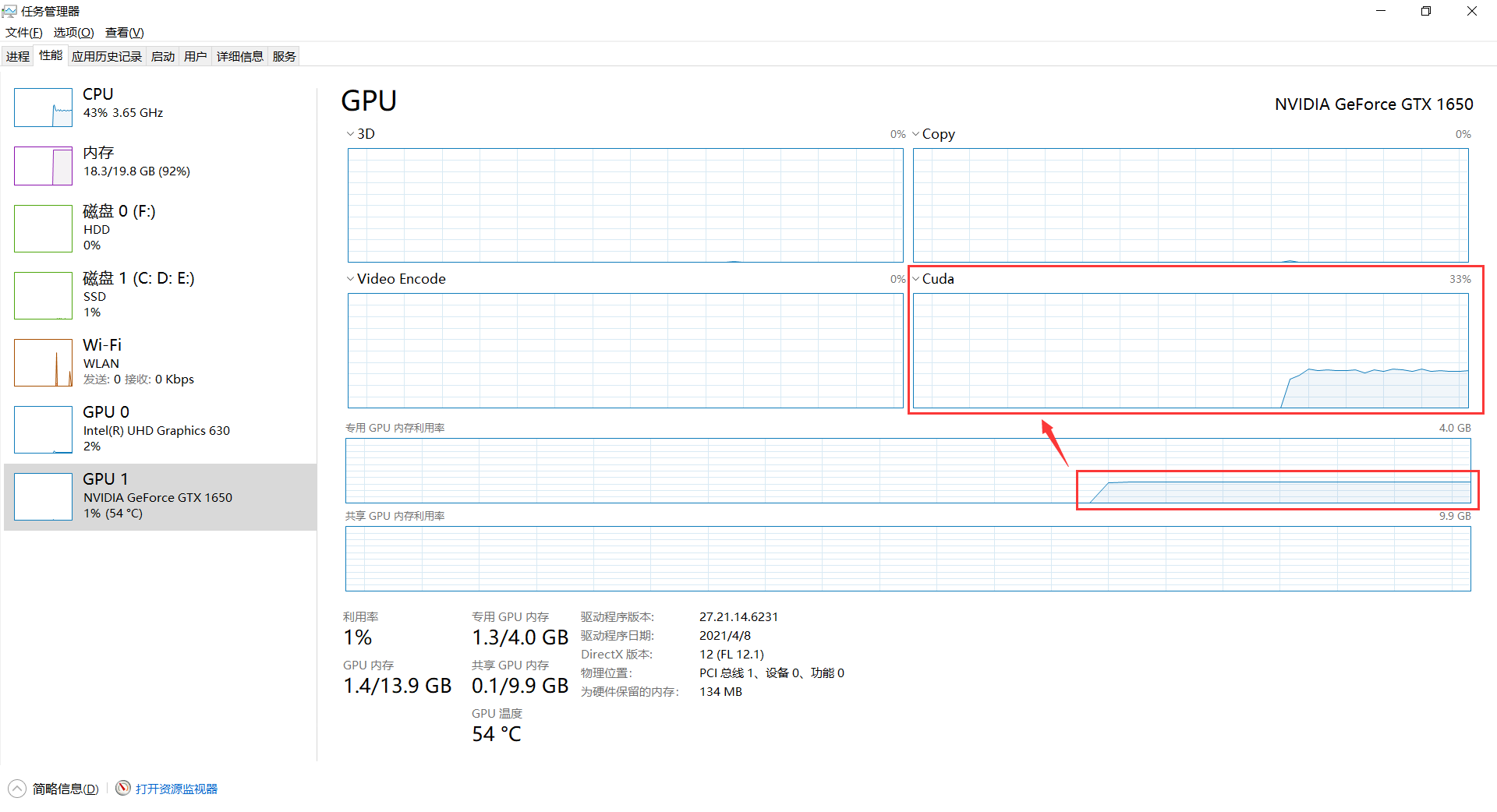Collapse to 简略信息(D) view

click(65, 789)
